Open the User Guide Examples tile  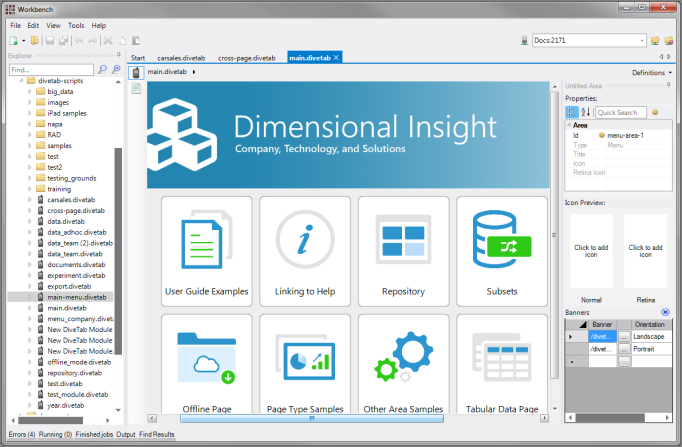click(x=207, y=251)
